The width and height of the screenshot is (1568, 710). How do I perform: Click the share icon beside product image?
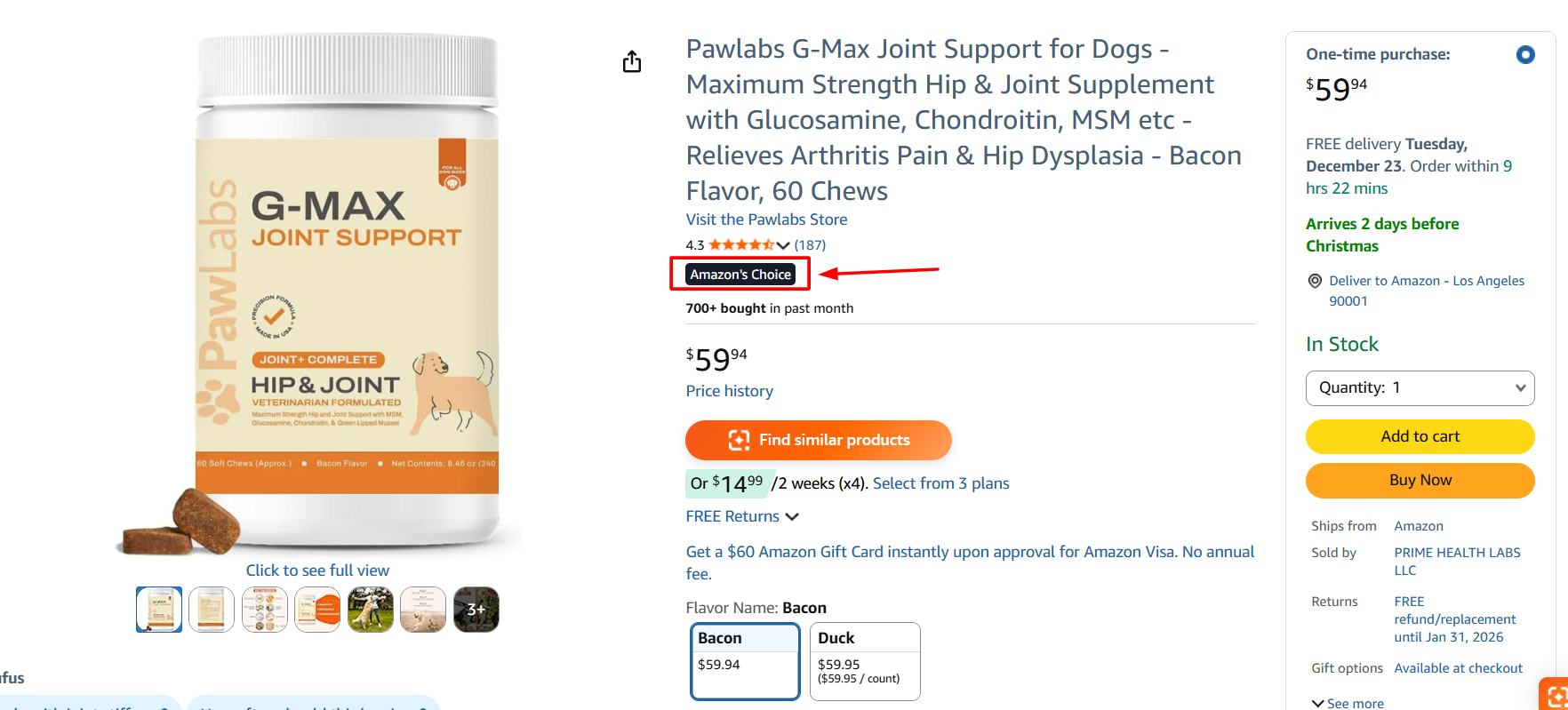click(x=632, y=61)
